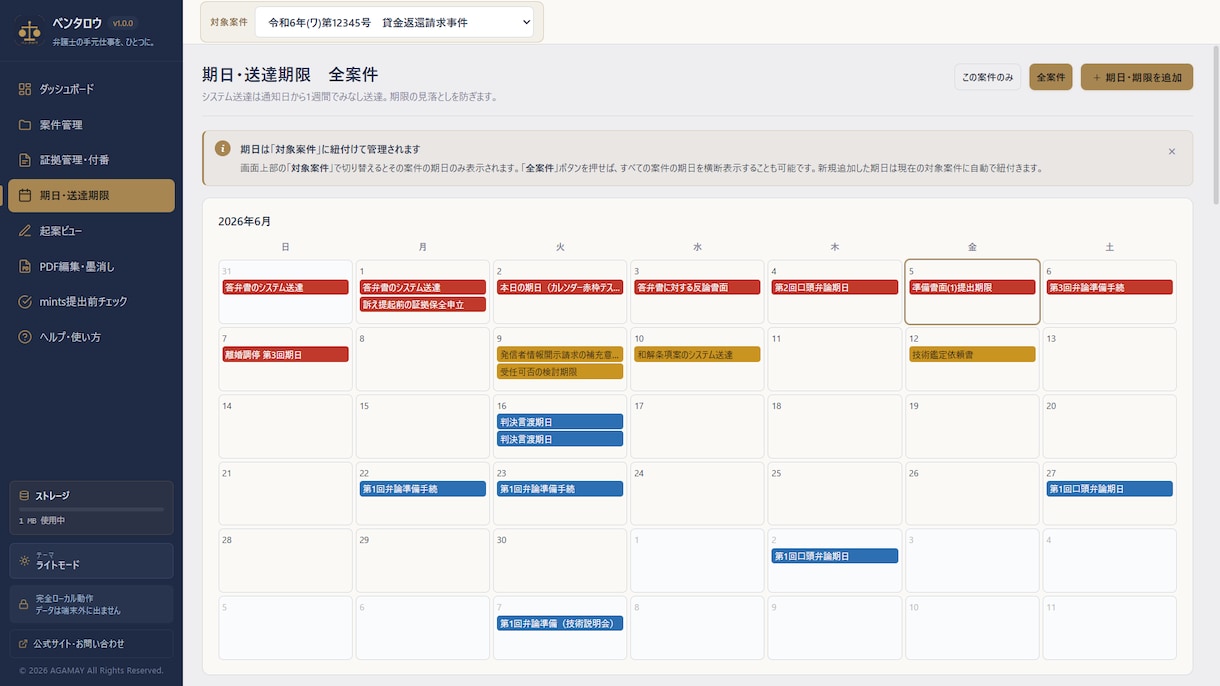
Task: Click the PDF編集・墨消し file icon
Action: click(x=25, y=266)
